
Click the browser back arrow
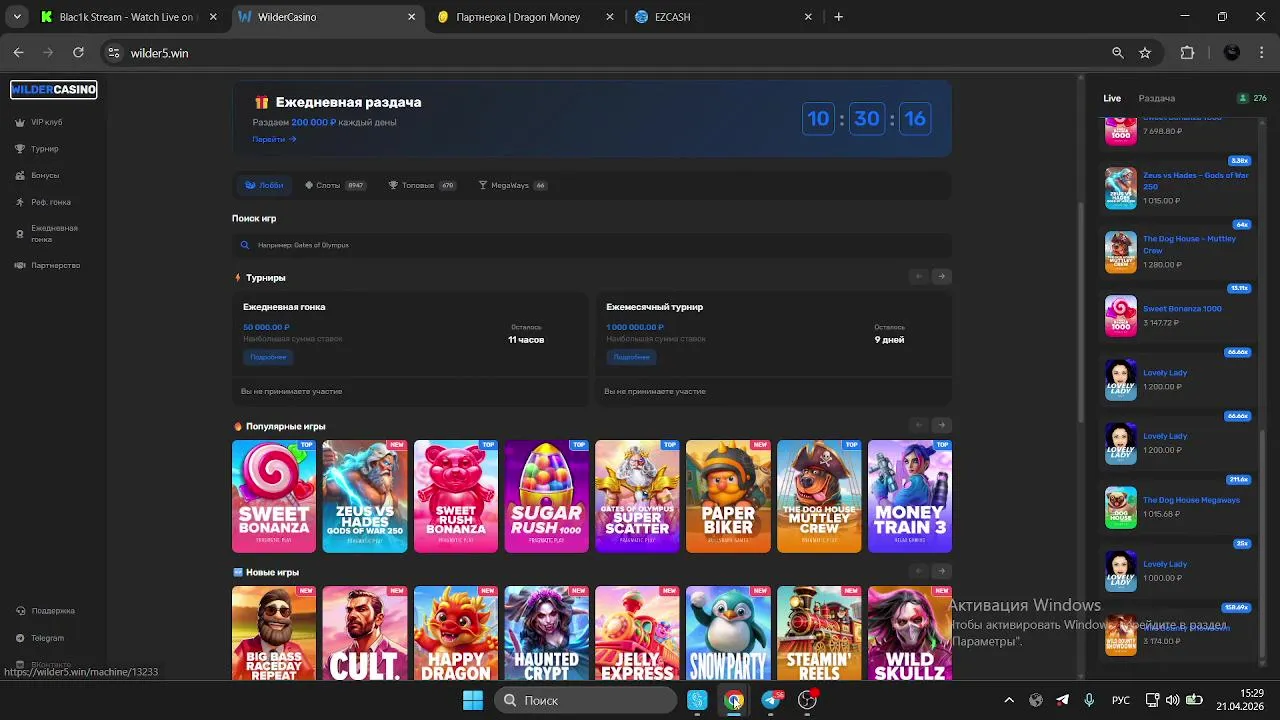(x=19, y=53)
